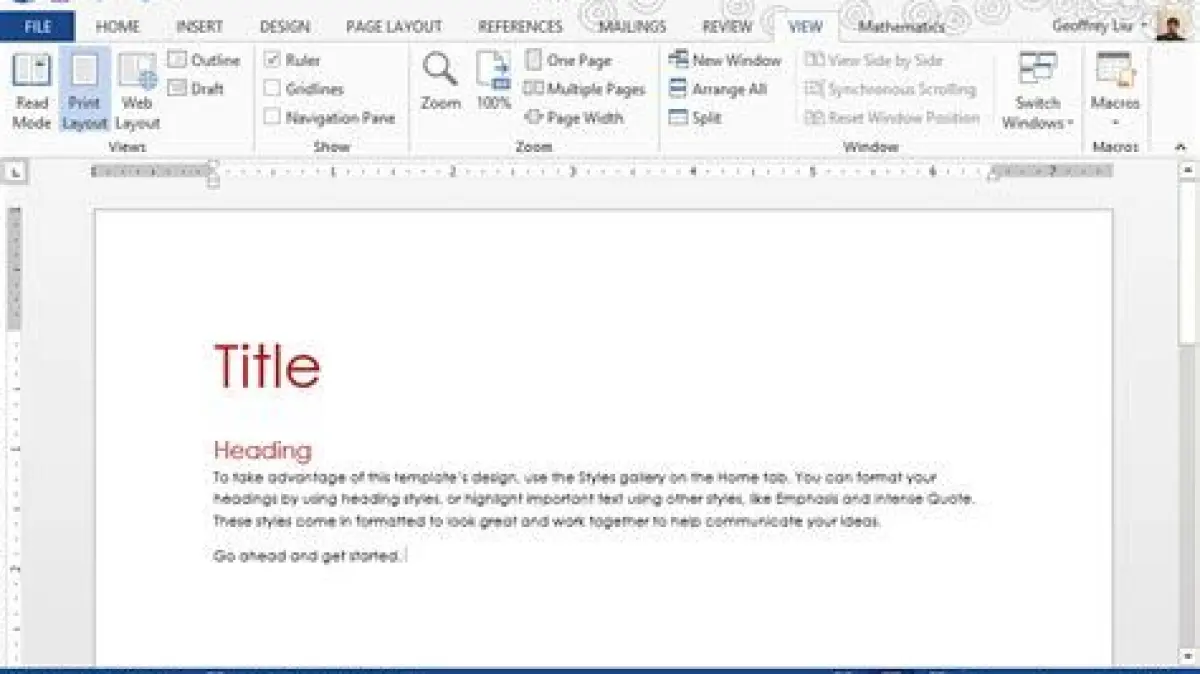Click the Arrange All icon
The image size is (1200, 674).
click(717, 89)
